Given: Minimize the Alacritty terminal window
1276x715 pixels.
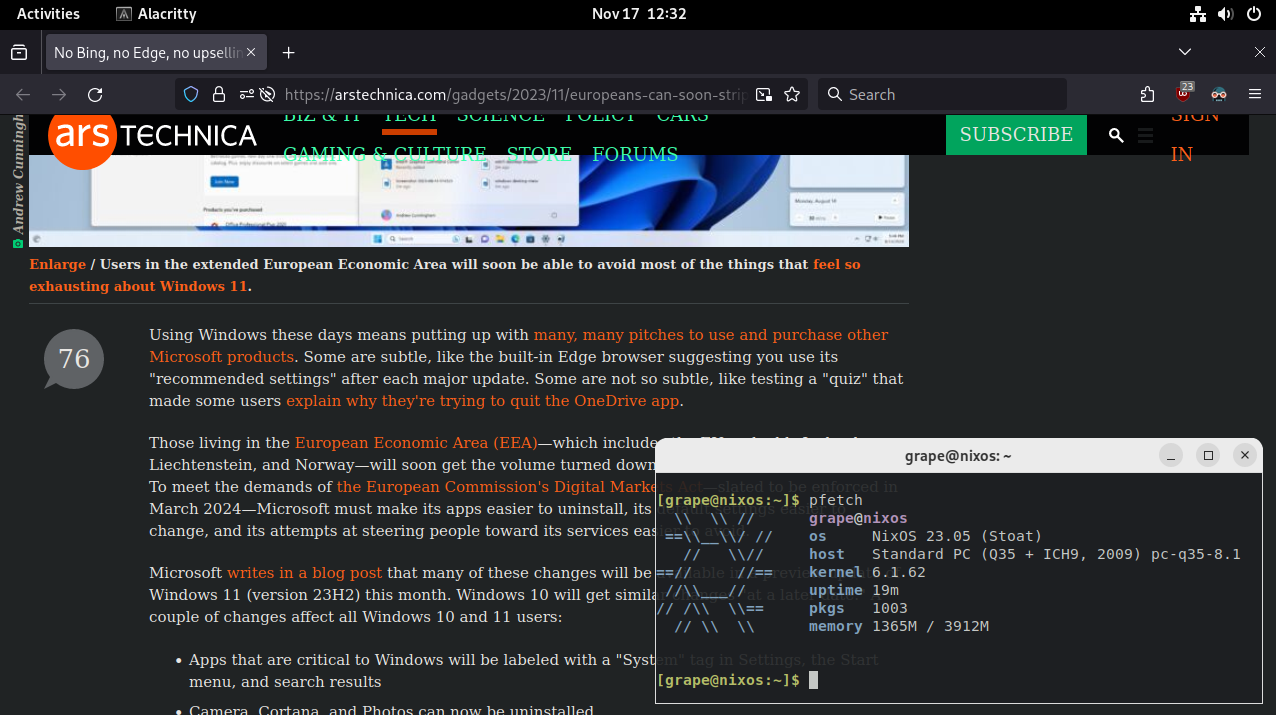Looking at the screenshot, I should coord(1171,455).
